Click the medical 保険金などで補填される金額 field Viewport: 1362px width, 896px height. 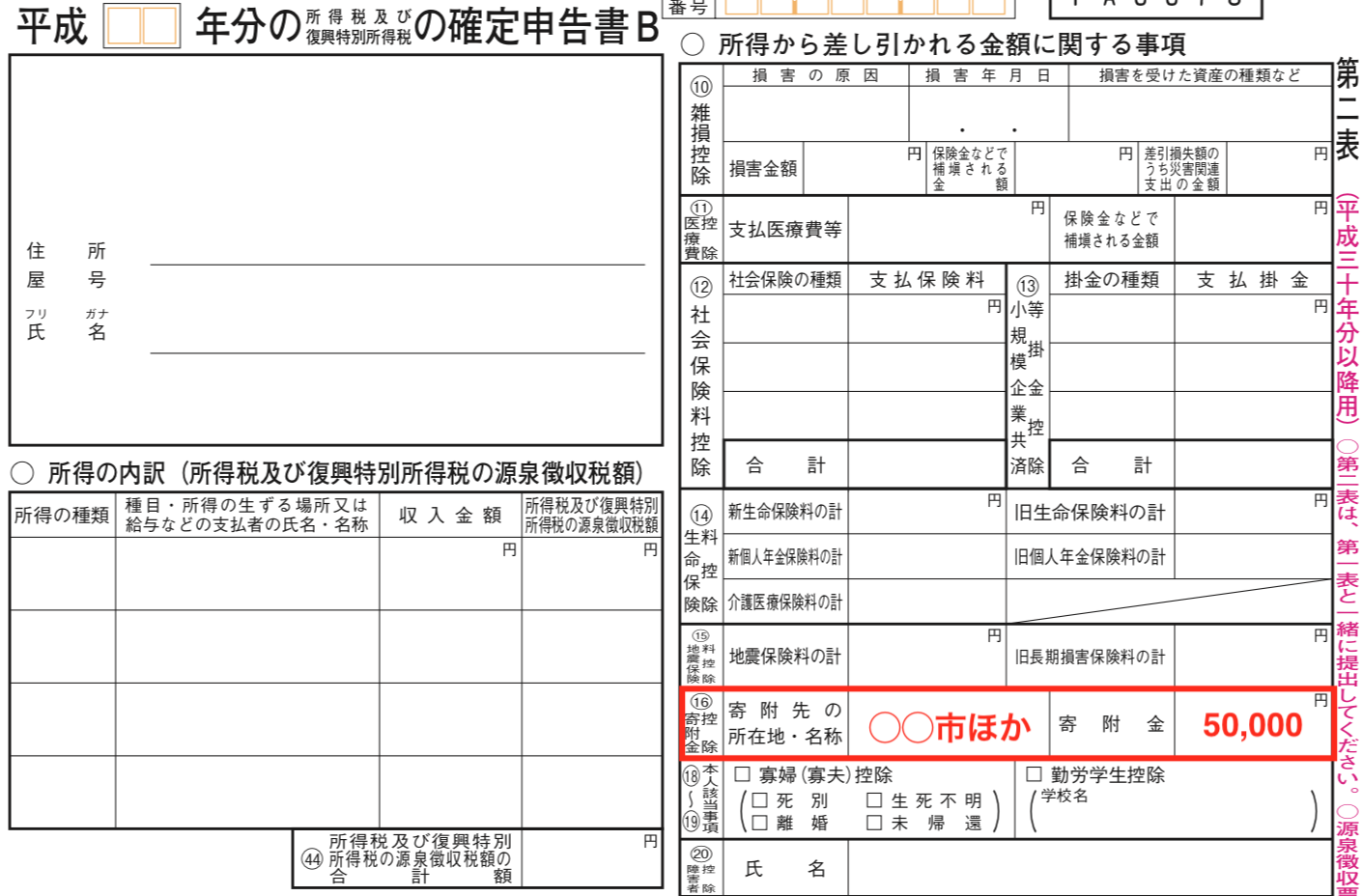click(1253, 230)
